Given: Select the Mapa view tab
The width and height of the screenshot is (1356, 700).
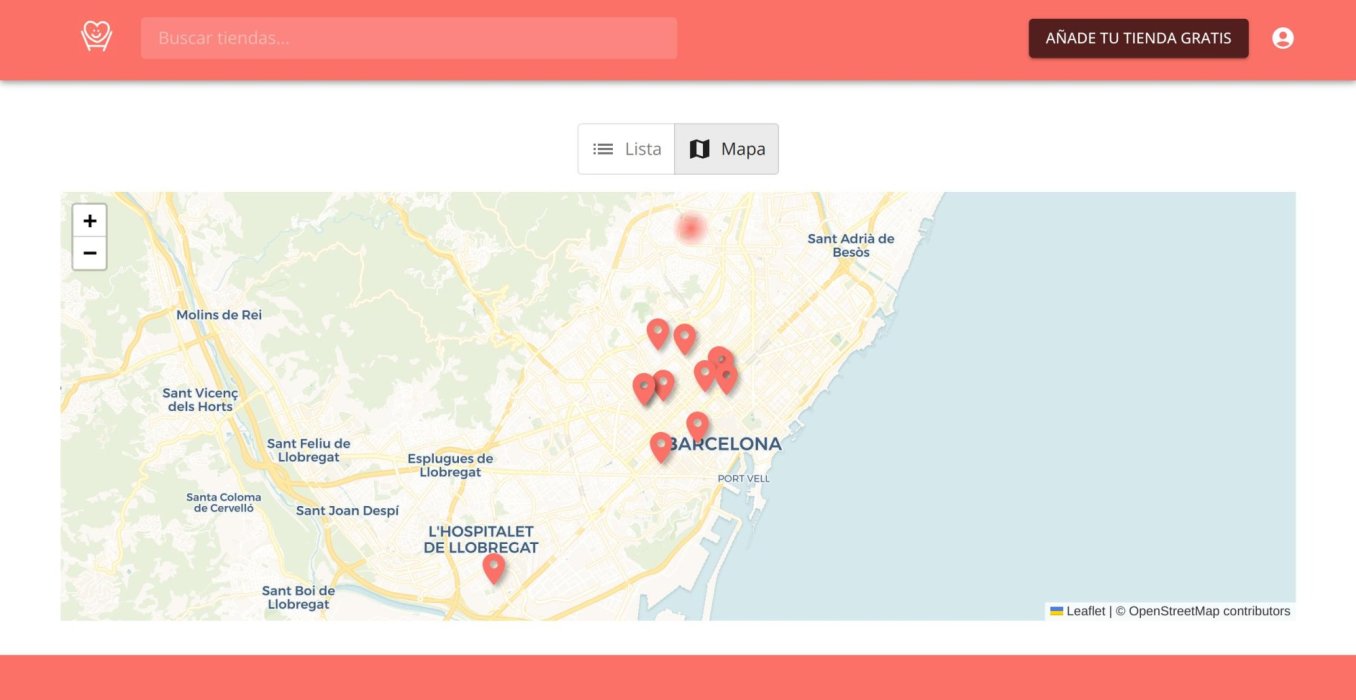Looking at the screenshot, I should point(727,149).
